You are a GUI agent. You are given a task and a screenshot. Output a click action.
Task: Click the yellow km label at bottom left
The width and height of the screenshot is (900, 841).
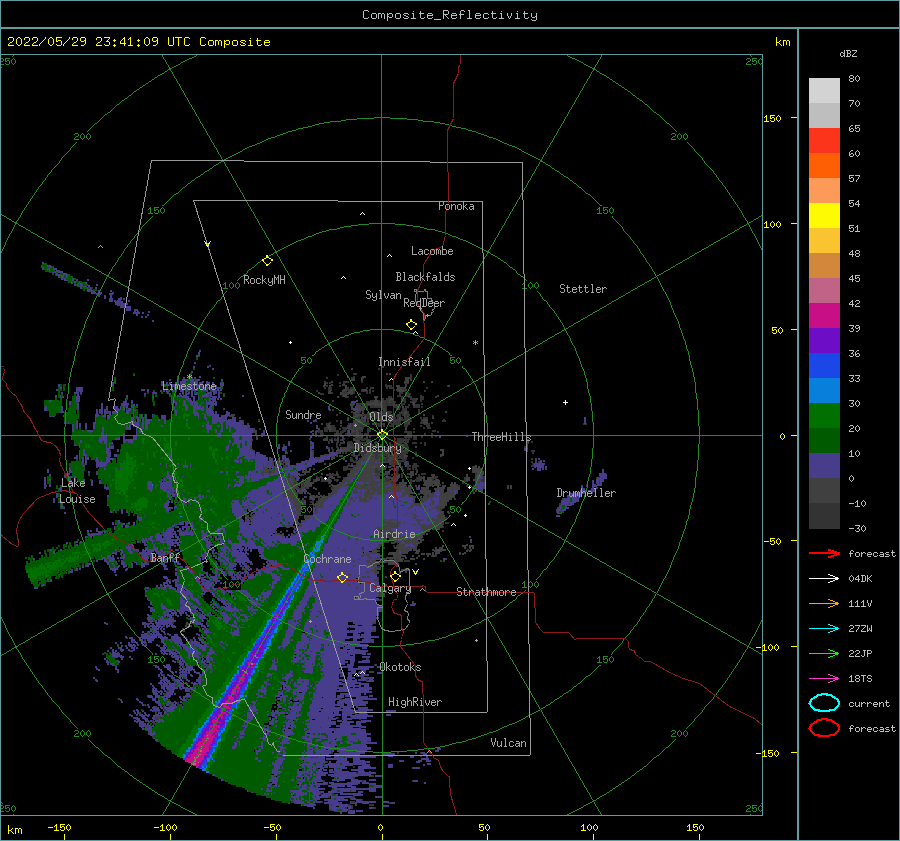click(14, 830)
